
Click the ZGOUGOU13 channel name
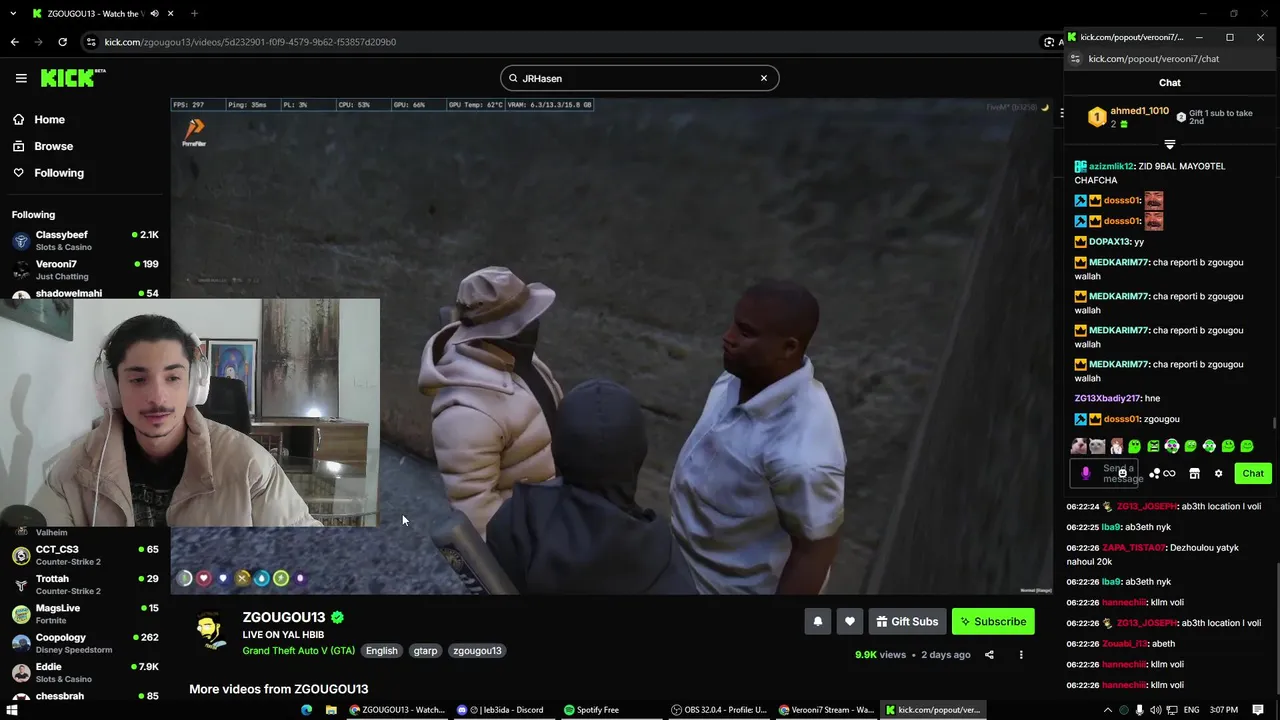tap(284, 617)
